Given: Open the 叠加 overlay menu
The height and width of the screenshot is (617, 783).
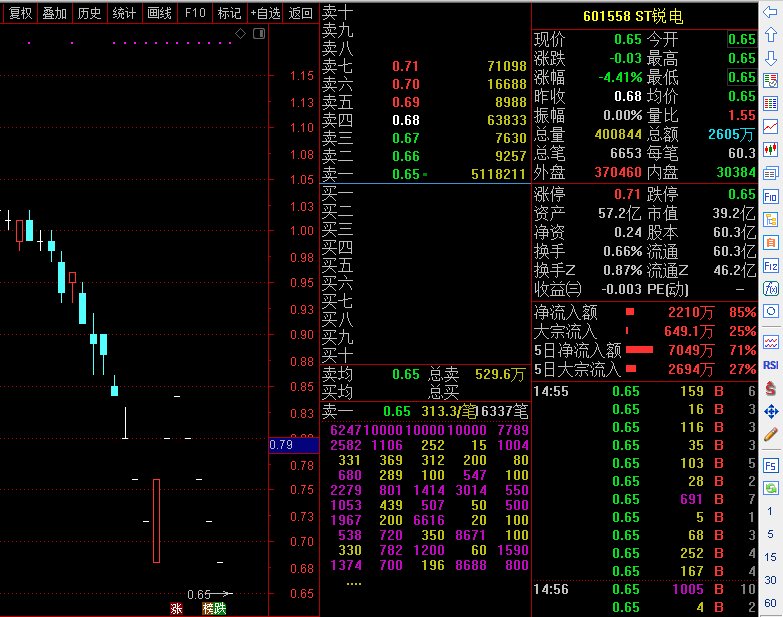Looking at the screenshot, I should tap(54, 13).
